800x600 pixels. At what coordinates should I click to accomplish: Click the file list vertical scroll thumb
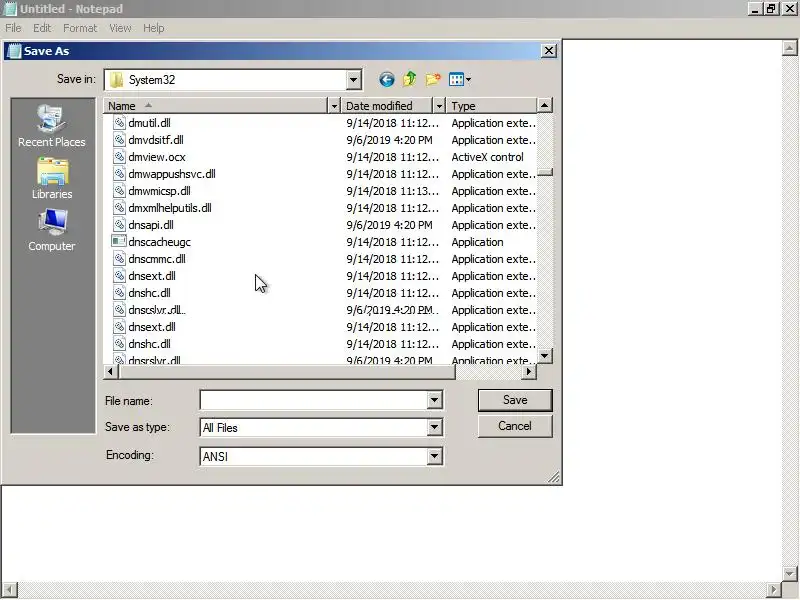click(x=544, y=172)
